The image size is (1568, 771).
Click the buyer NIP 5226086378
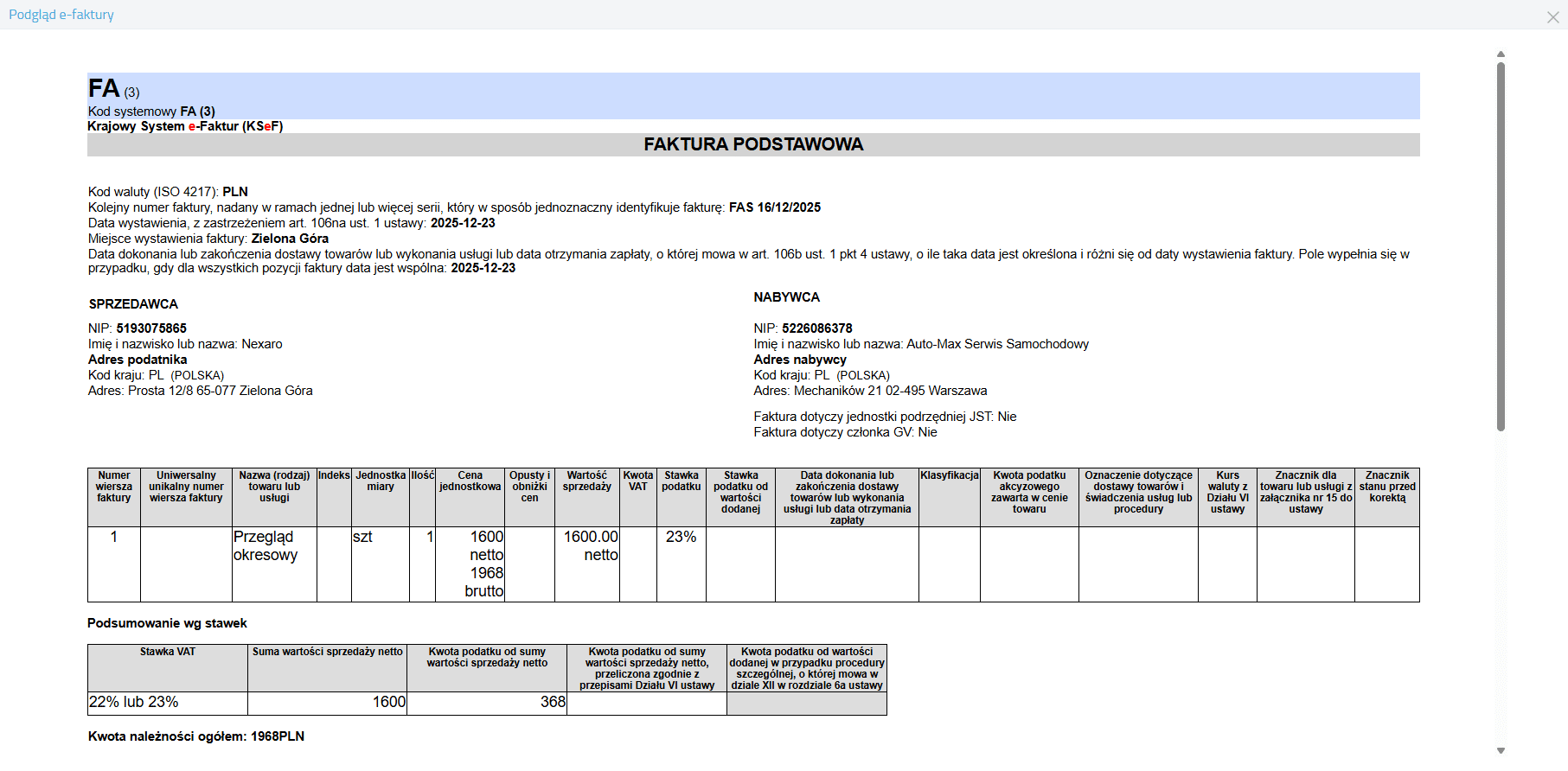(x=816, y=328)
